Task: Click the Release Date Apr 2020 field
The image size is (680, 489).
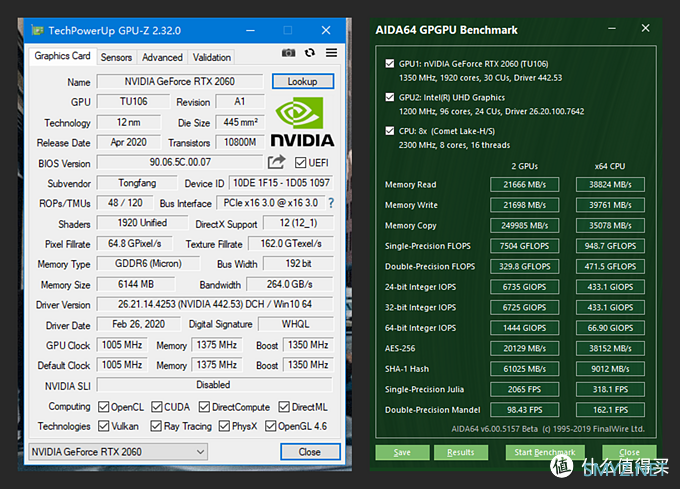Action: [128, 142]
